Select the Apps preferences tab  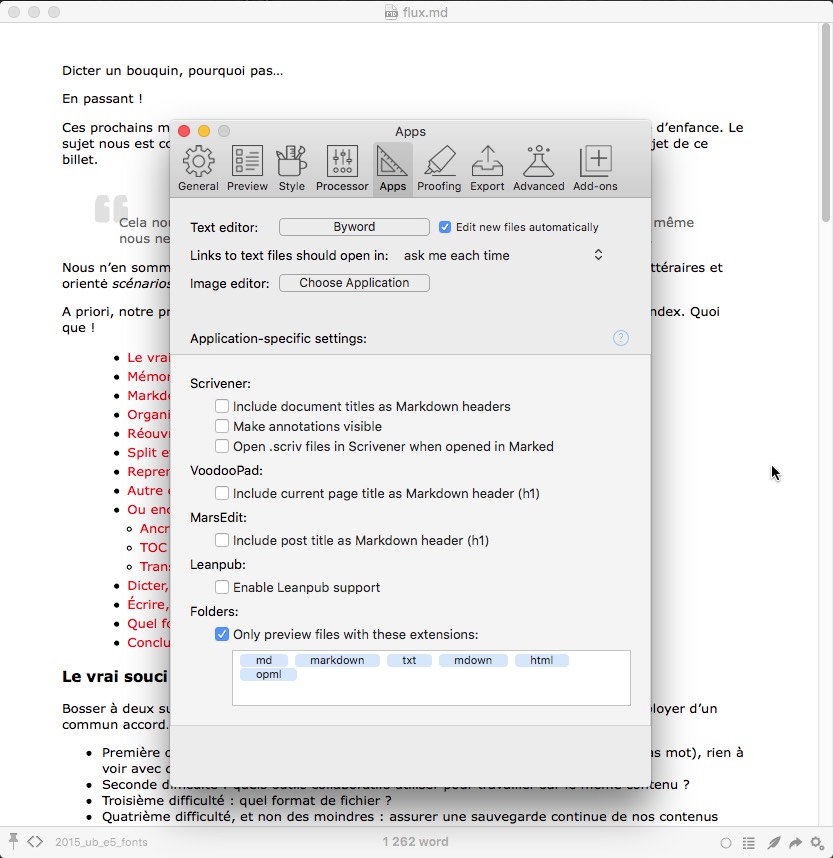click(393, 169)
